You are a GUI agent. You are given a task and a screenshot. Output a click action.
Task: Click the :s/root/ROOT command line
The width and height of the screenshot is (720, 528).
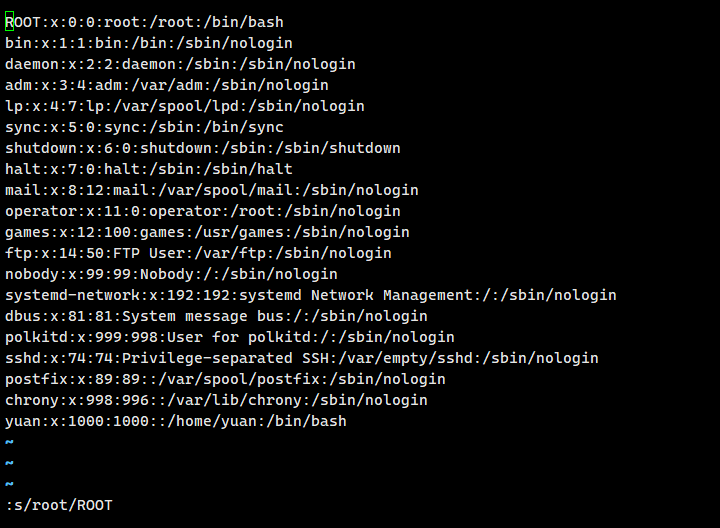[x=59, y=505]
